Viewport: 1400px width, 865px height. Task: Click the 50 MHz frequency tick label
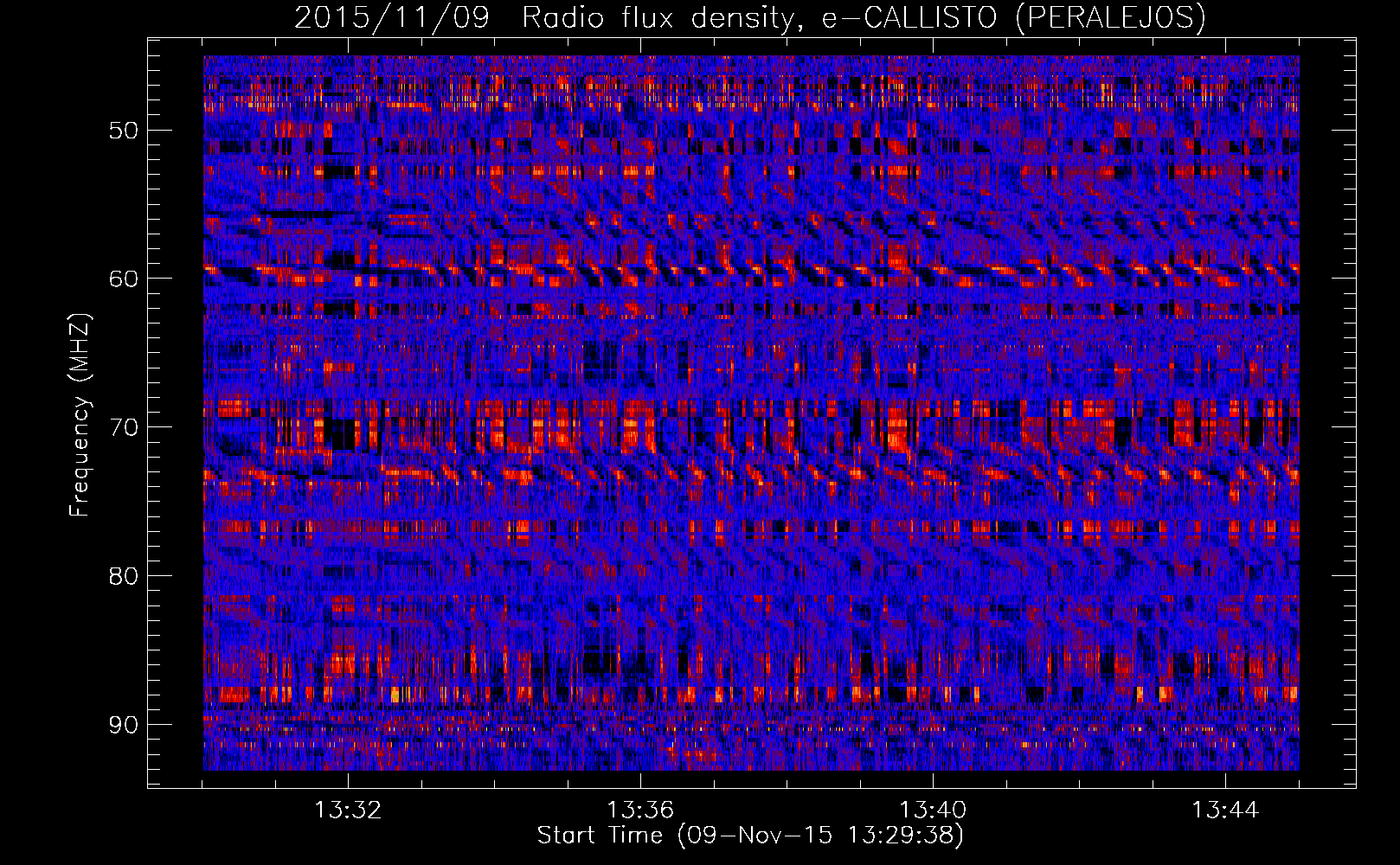[x=123, y=131]
